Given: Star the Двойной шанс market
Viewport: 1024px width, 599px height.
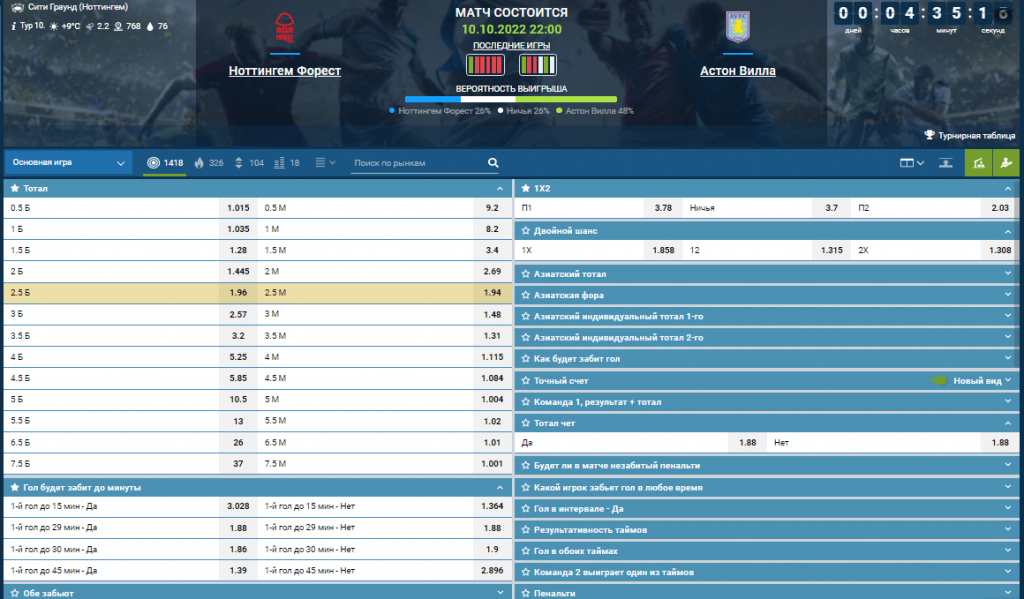Looking at the screenshot, I should [x=525, y=231].
